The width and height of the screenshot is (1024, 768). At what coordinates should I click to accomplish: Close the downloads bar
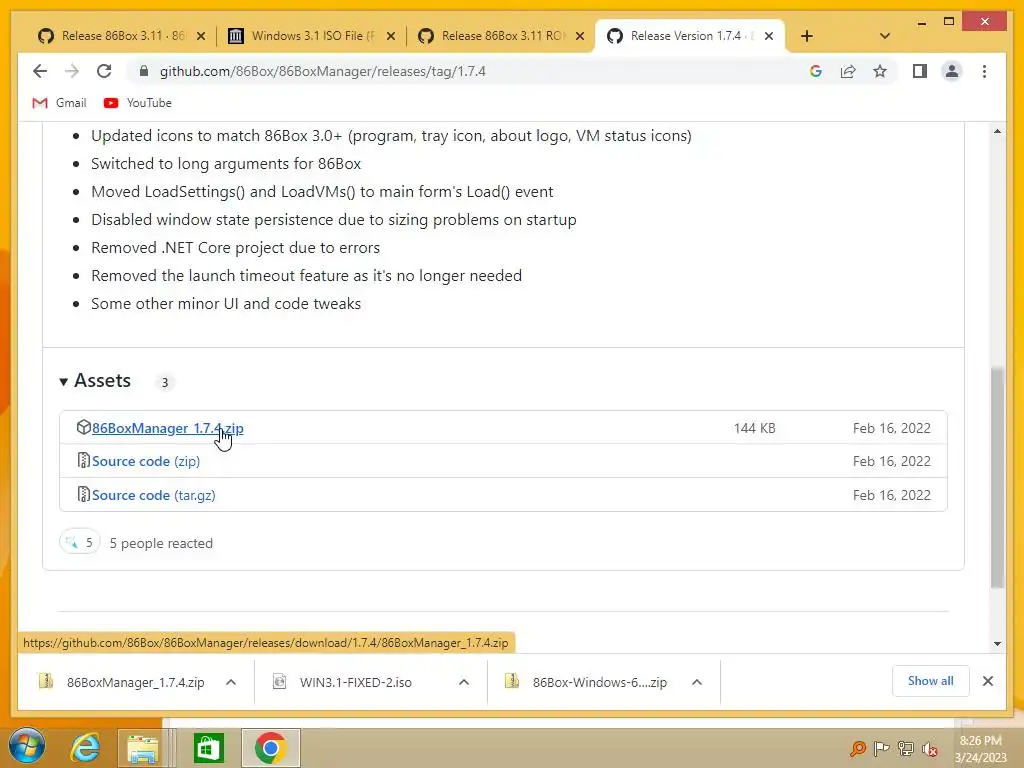point(987,681)
